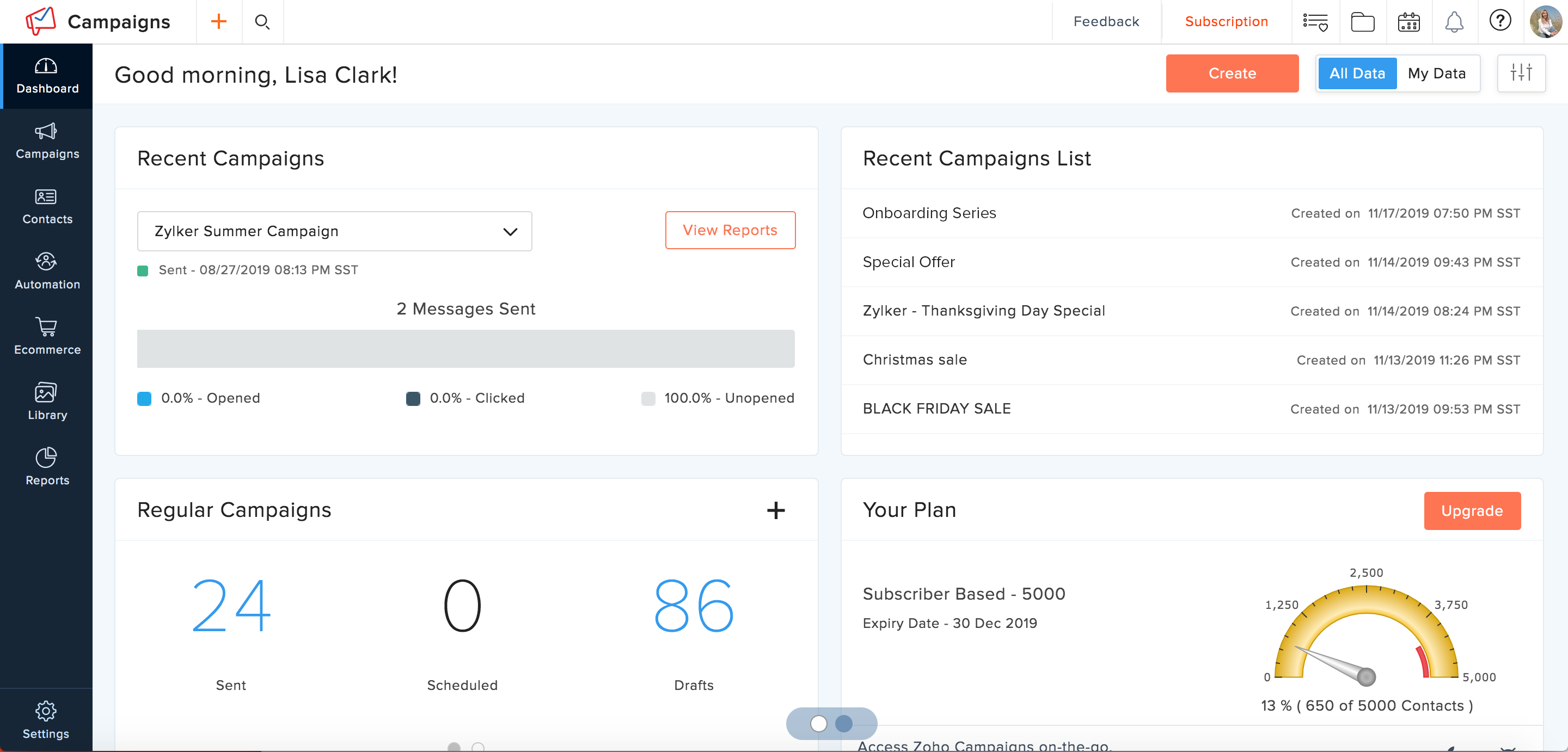Image resolution: width=1568 pixels, height=752 pixels.
Task: Expand the Zylker Summer Campaign dropdown
Action: click(x=510, y=231)
